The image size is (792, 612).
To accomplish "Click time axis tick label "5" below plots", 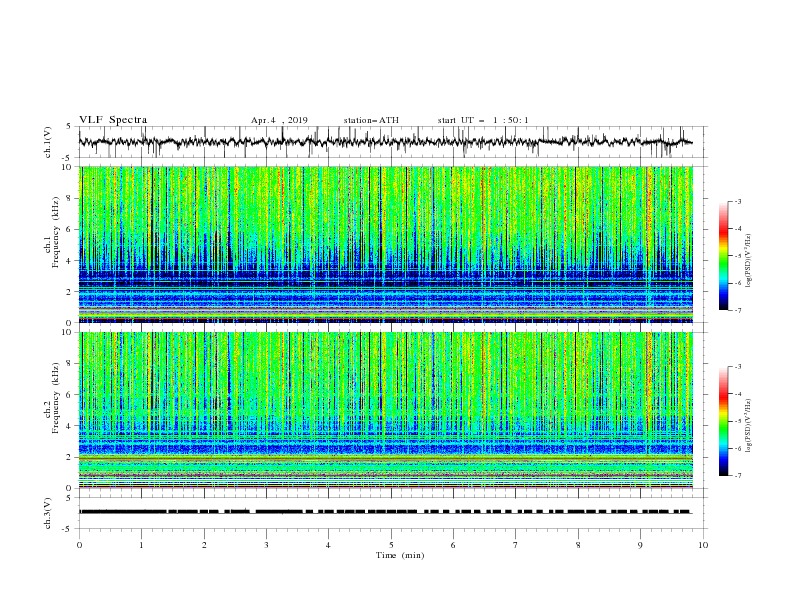I will click(x=391, y=545).
